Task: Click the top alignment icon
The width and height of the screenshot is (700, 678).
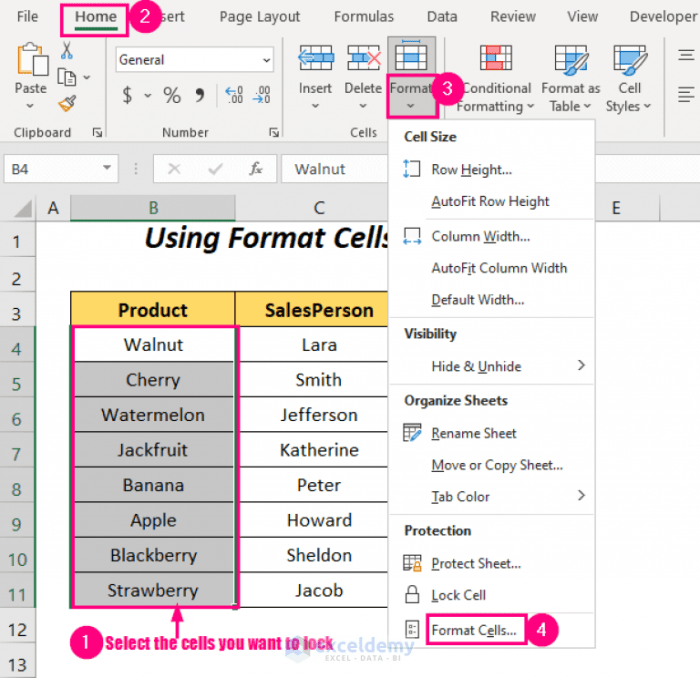Action: click(x=686, y=55)
